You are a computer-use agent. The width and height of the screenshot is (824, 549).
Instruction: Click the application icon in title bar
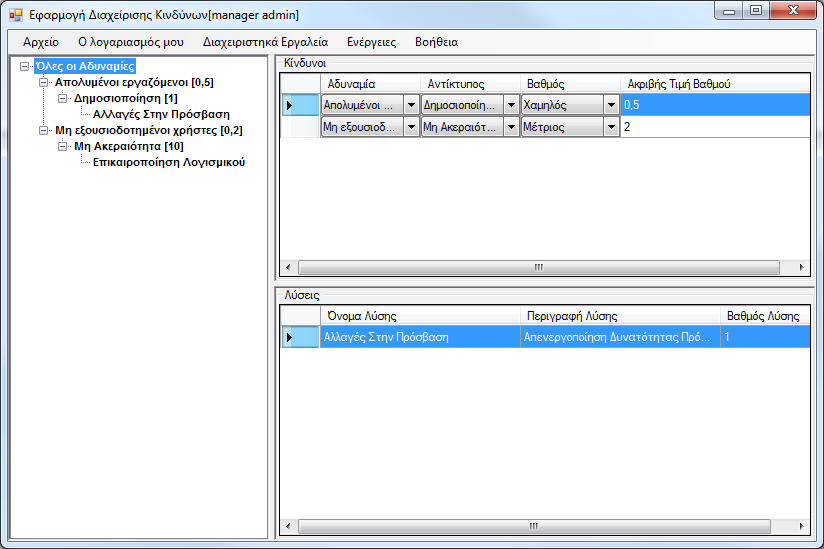[x=16, y=15]
